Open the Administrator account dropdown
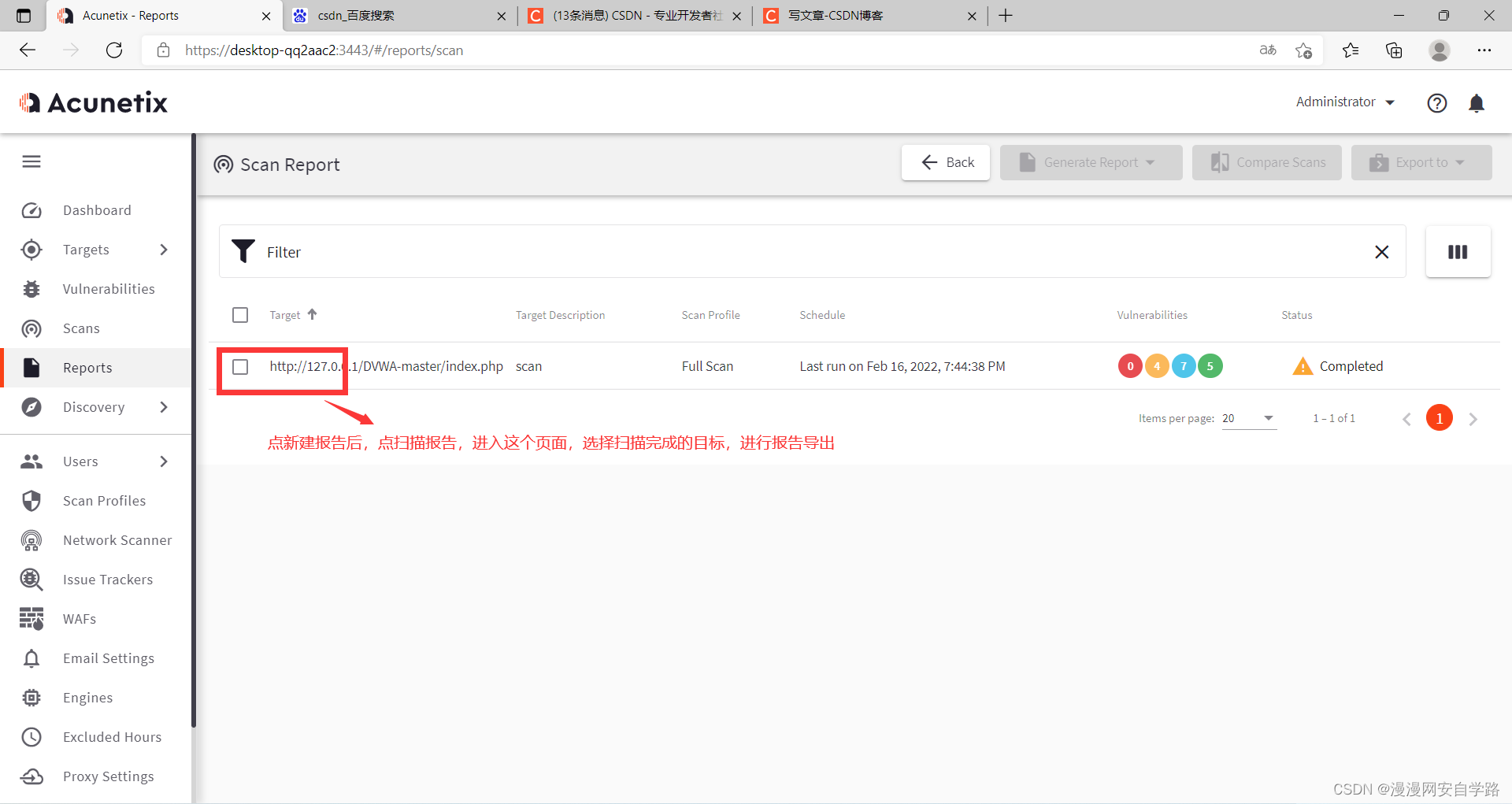Screen dimensions: 1512x804 point(1345,102)
